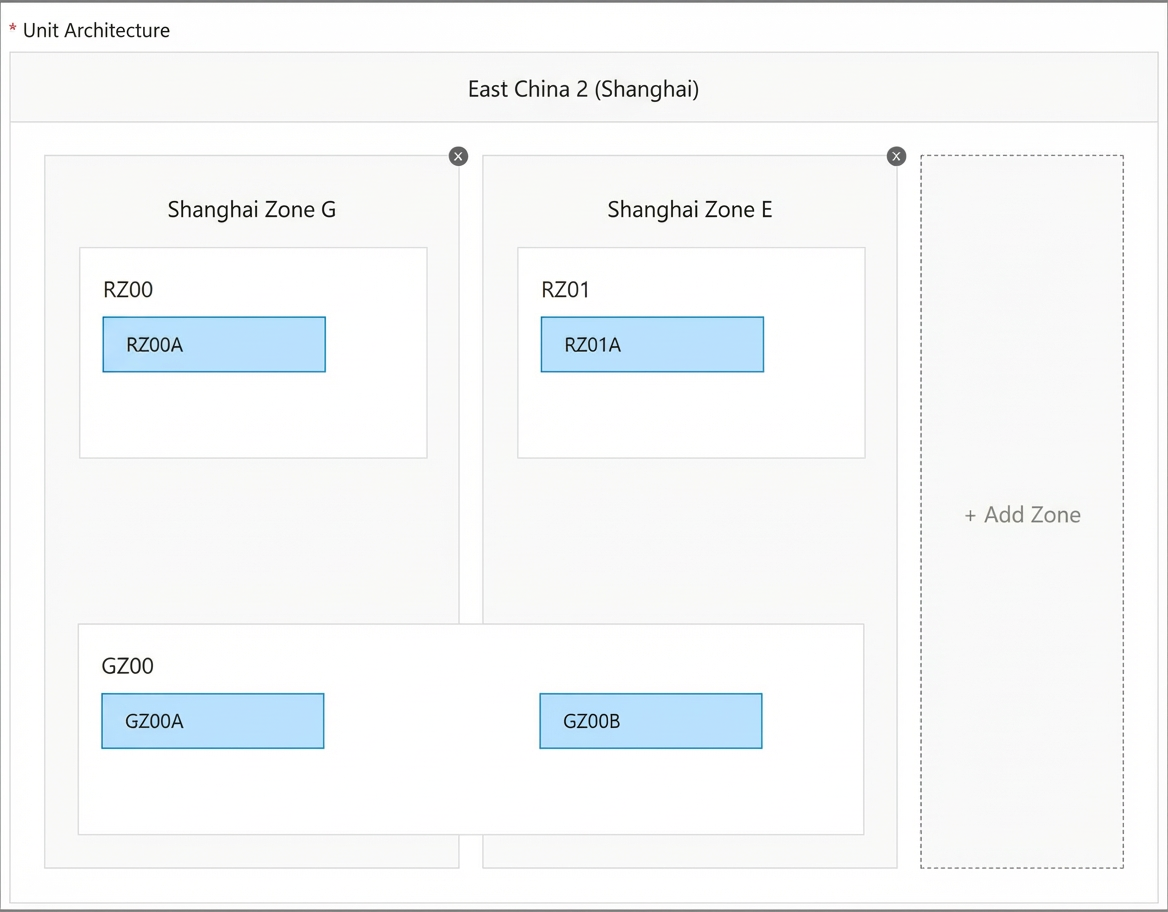Click the East China 2 (Shanghai) region header
The height and width of the screenshot is (912, 1168).
(x=584, y=88)
